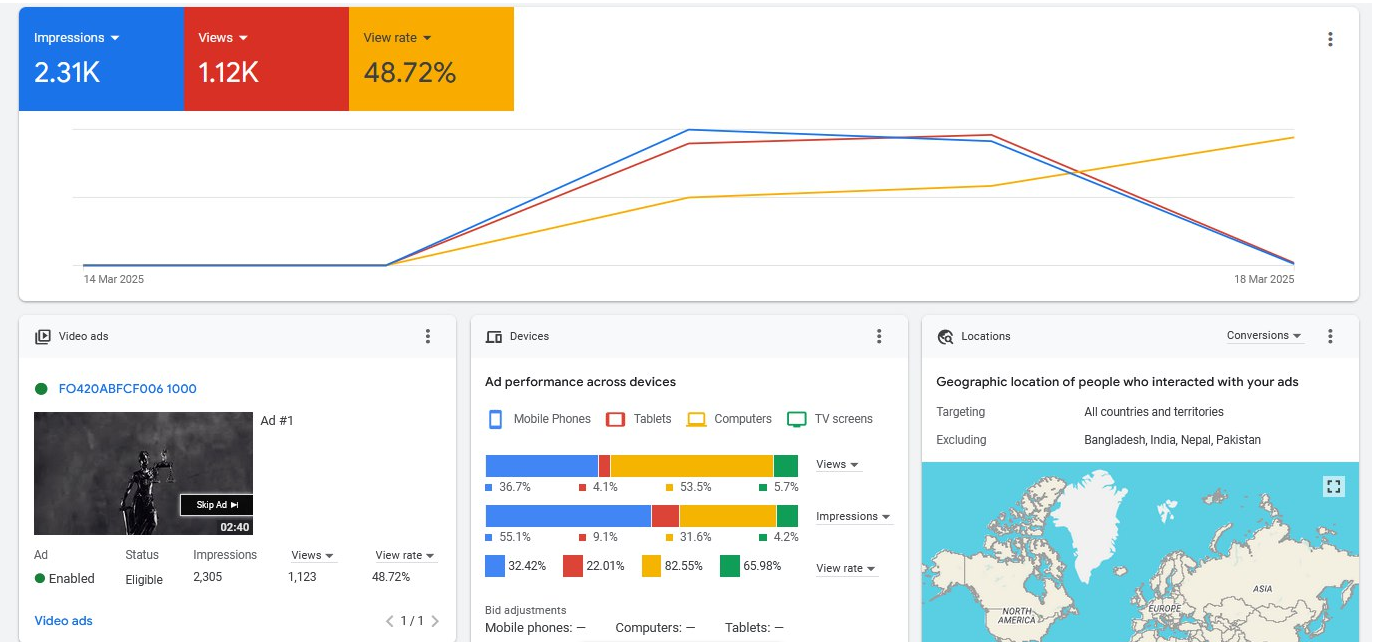The width and height of the screenshot is (1374, 642).
Task: Expand the map to fullscreen
Action: click(1333, 486)
